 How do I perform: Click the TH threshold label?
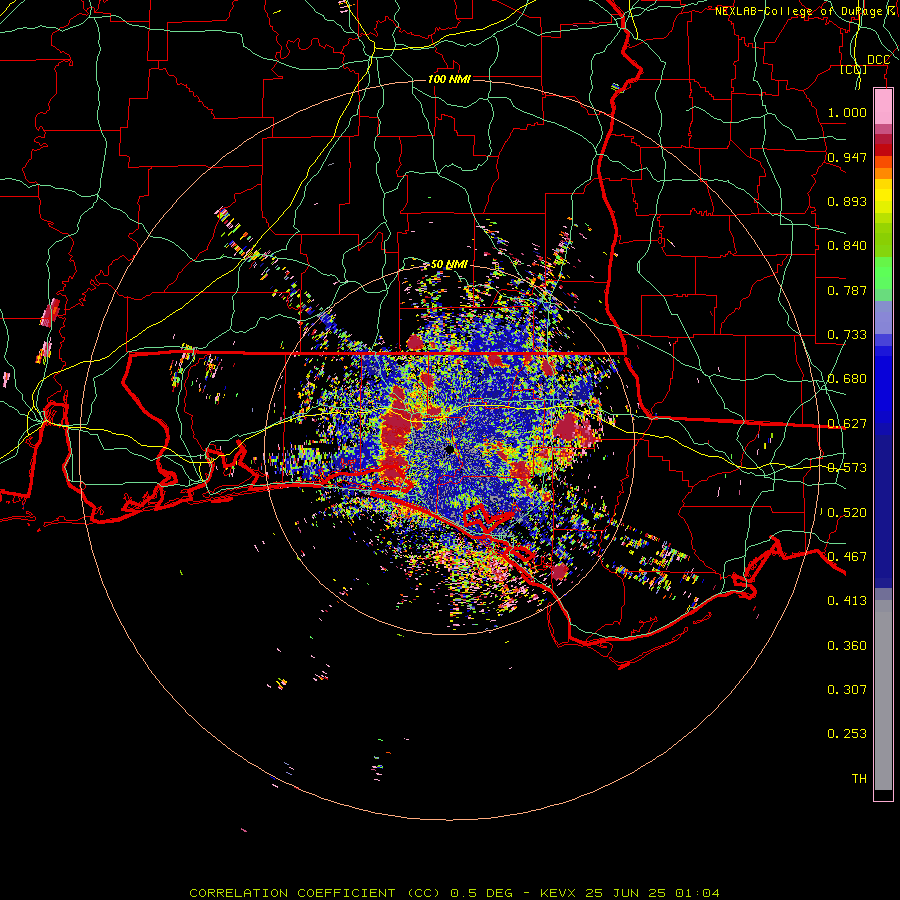[x=859, y=779]
